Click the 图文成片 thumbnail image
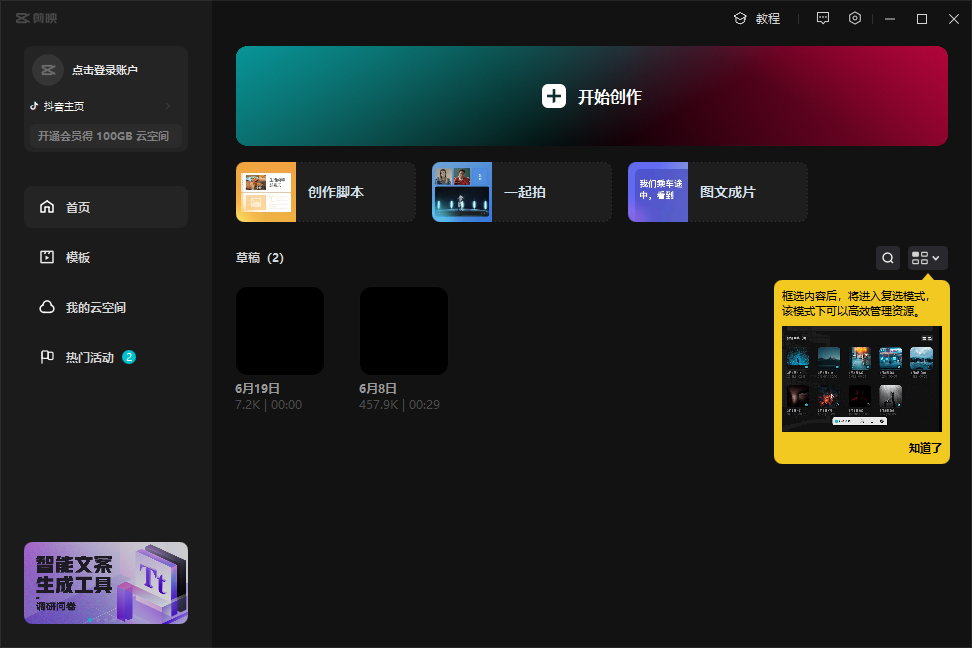 (658, 192)
